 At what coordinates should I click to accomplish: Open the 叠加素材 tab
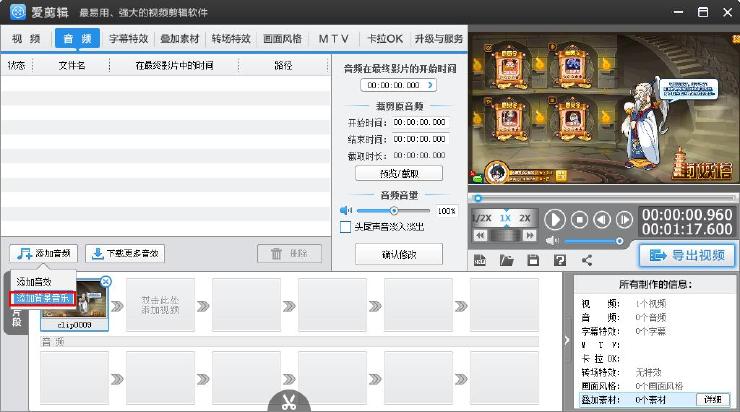point(180,39)
